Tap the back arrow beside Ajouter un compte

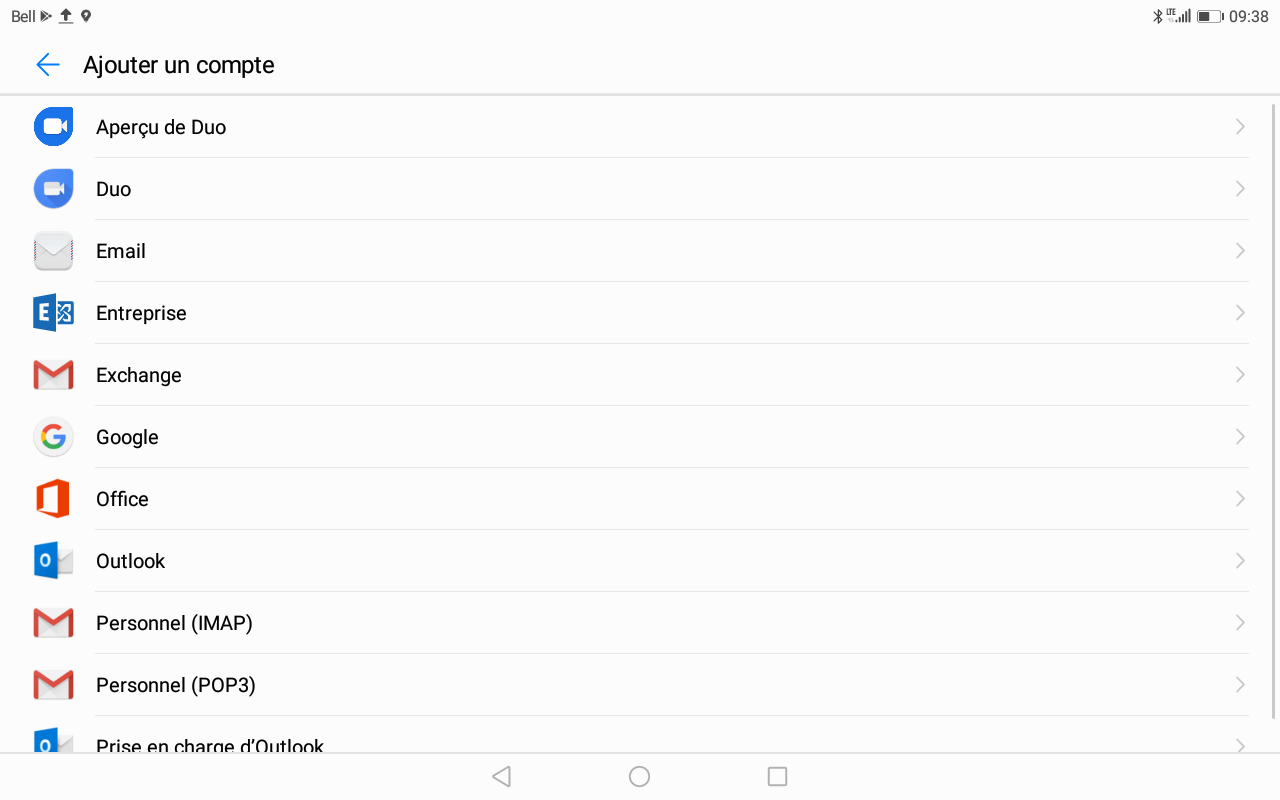pos(47,65)
